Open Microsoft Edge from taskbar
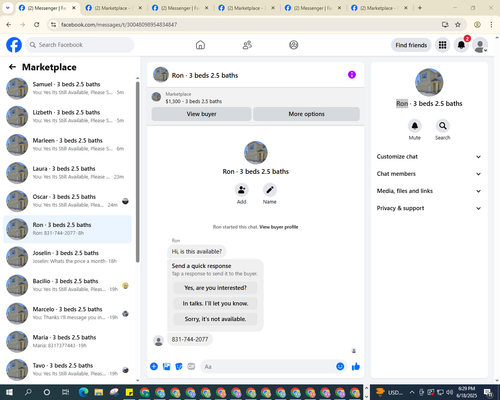 point(83,392)
